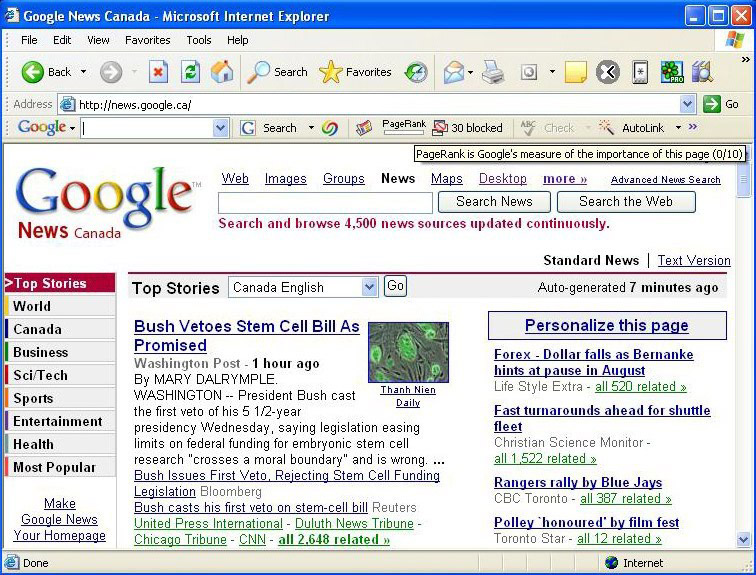The image size is (756, 575).
Task: Click the Google toolbar news icon
Action: (x=364, y=128)
